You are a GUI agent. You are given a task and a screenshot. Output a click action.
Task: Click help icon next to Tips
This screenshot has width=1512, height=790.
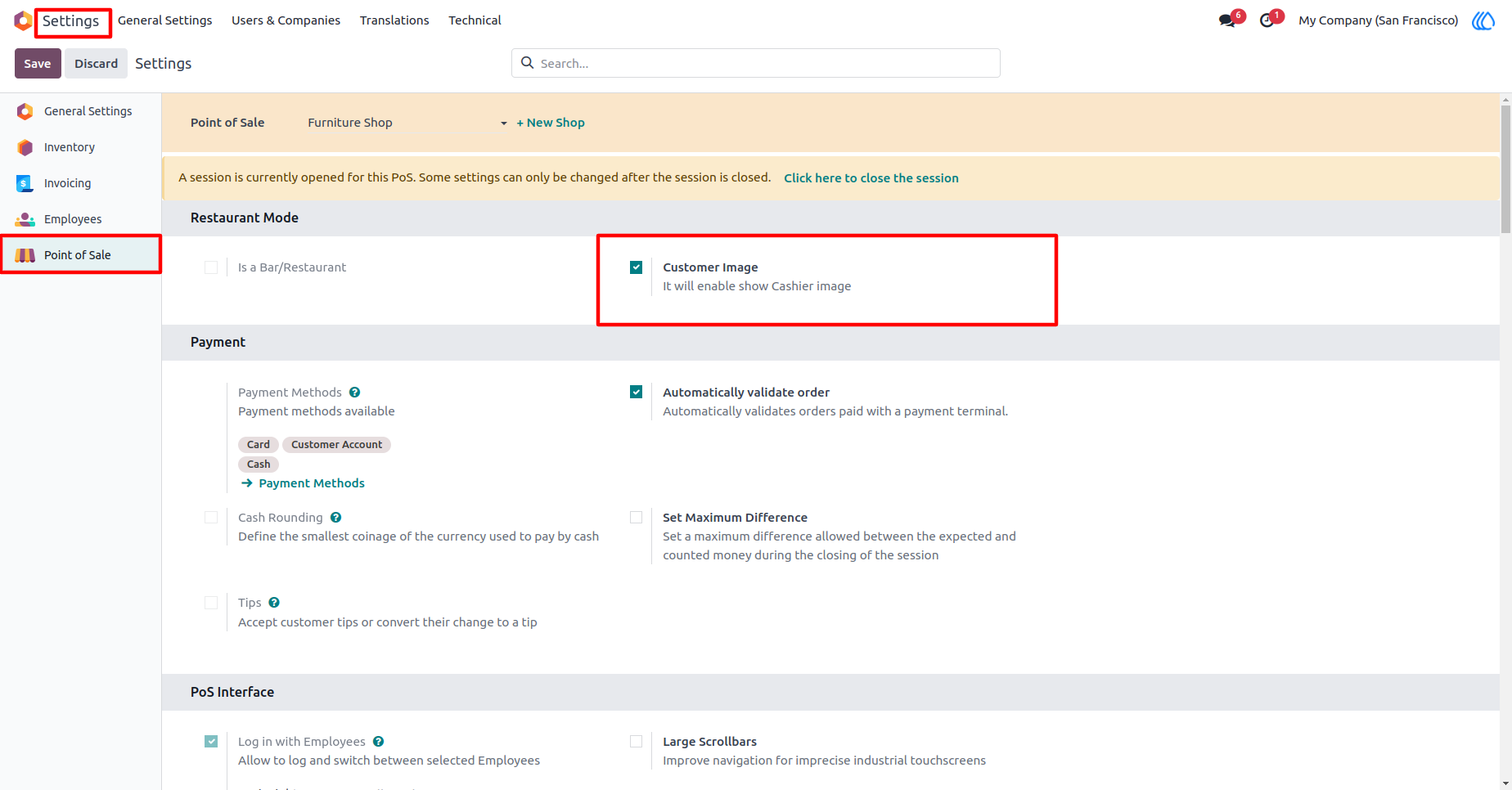[274, 603]
